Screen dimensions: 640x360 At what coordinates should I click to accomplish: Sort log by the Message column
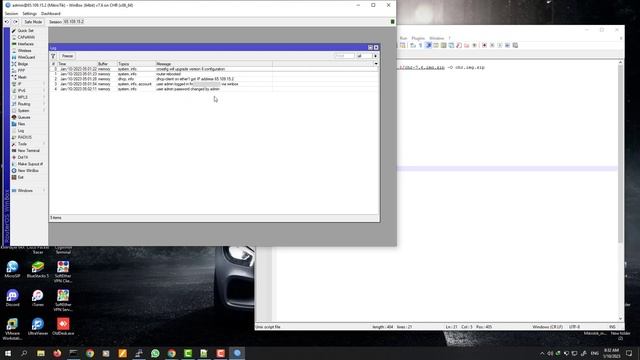coord(213,64)
